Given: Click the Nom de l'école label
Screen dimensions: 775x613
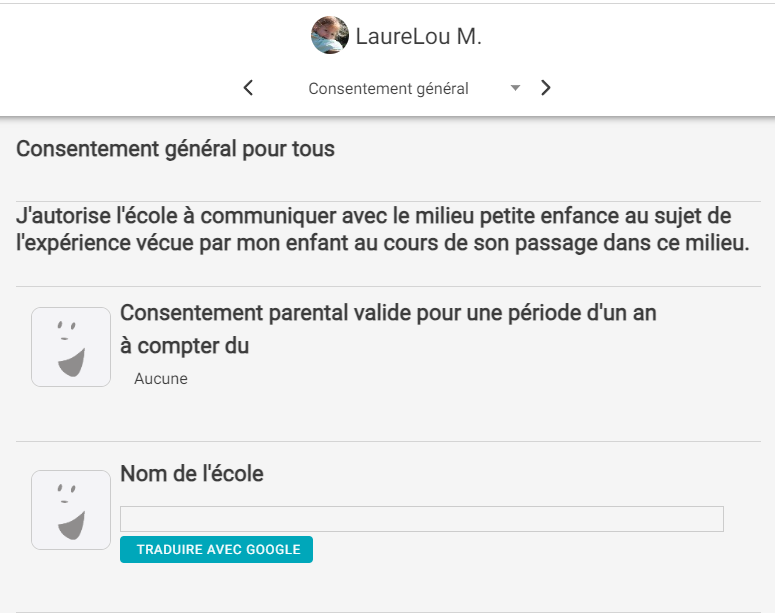Looking at the screenshot, I should (x=192, y=474).
